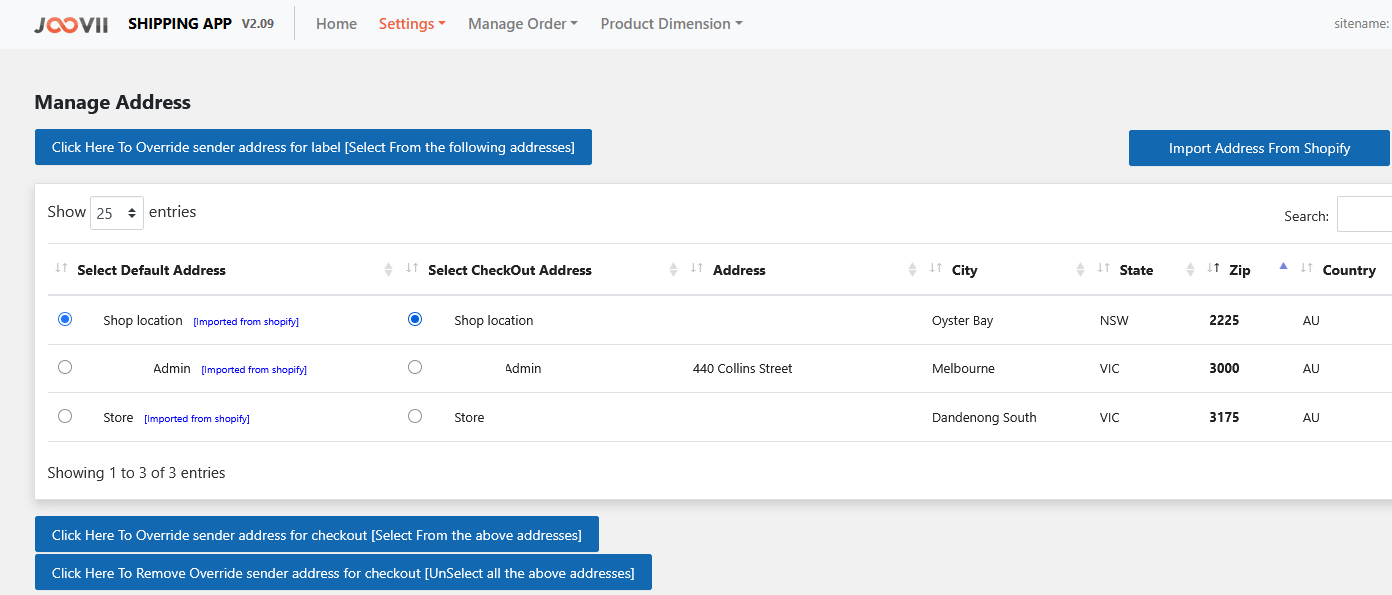Sort table by Address column

click(739, 270)
